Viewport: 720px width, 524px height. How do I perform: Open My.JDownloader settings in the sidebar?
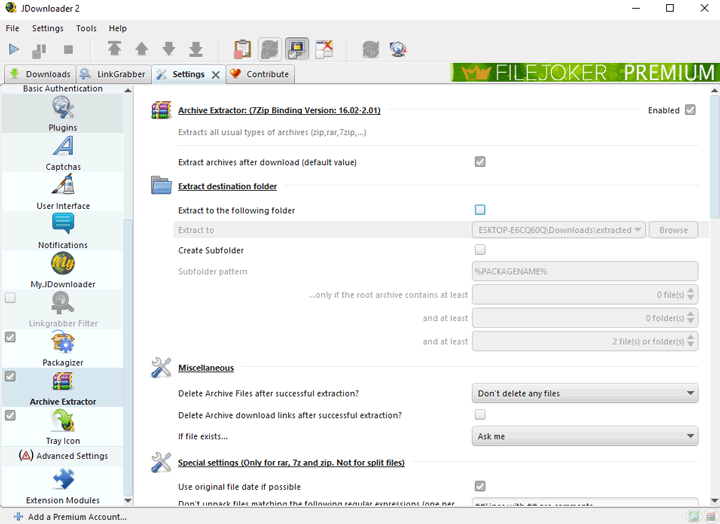pyautogui.click(x=63, y=270)
